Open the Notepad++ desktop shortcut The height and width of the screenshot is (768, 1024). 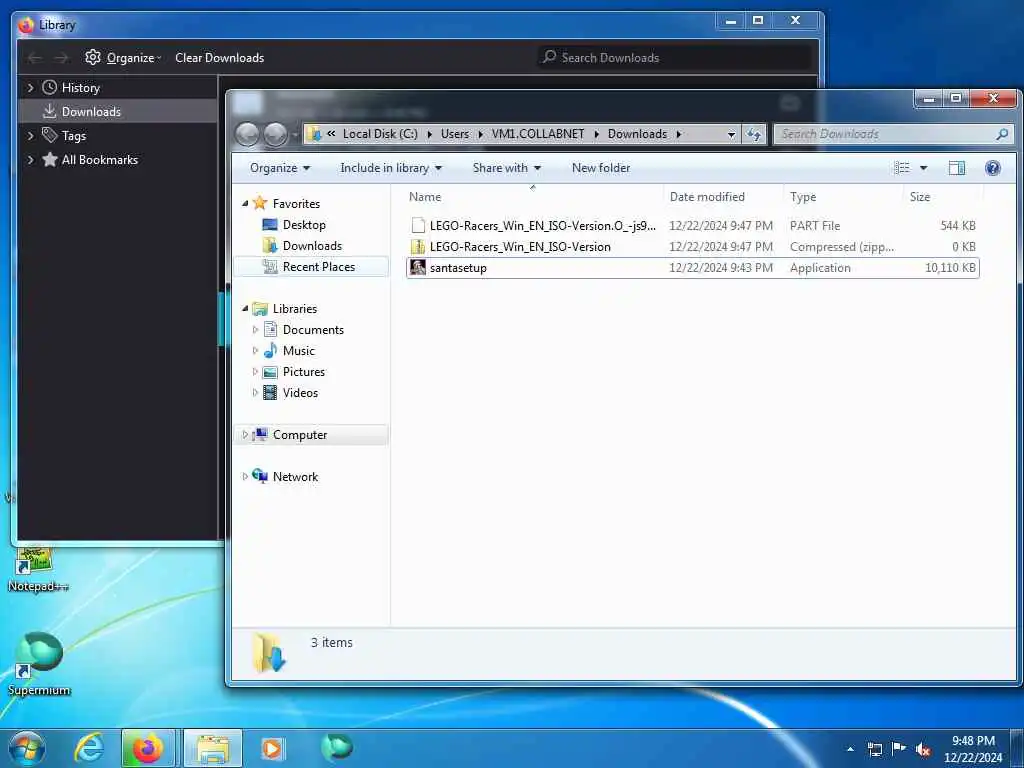click(x=37, y=569)
